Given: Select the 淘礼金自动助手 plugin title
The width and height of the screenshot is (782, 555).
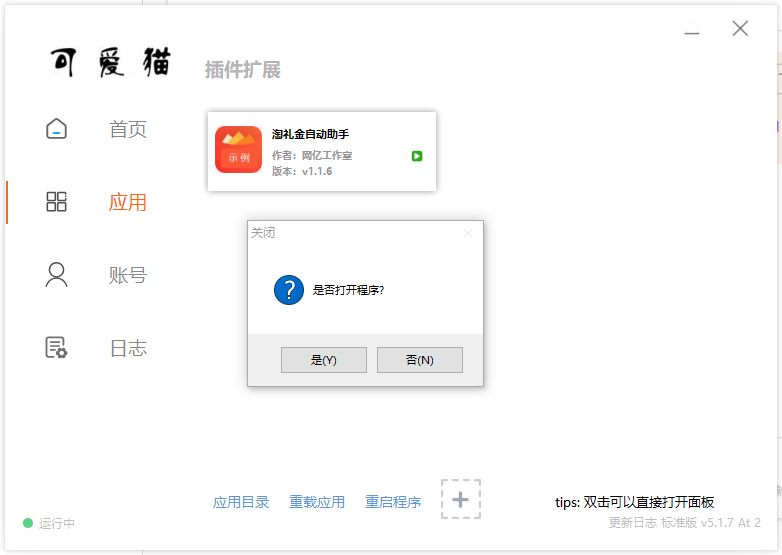Looking at the screenshot, I should coord(310,134).
